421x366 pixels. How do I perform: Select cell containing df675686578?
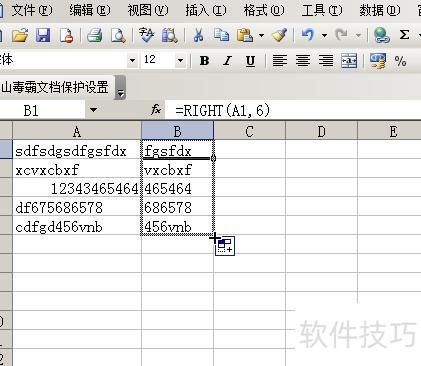77,207
